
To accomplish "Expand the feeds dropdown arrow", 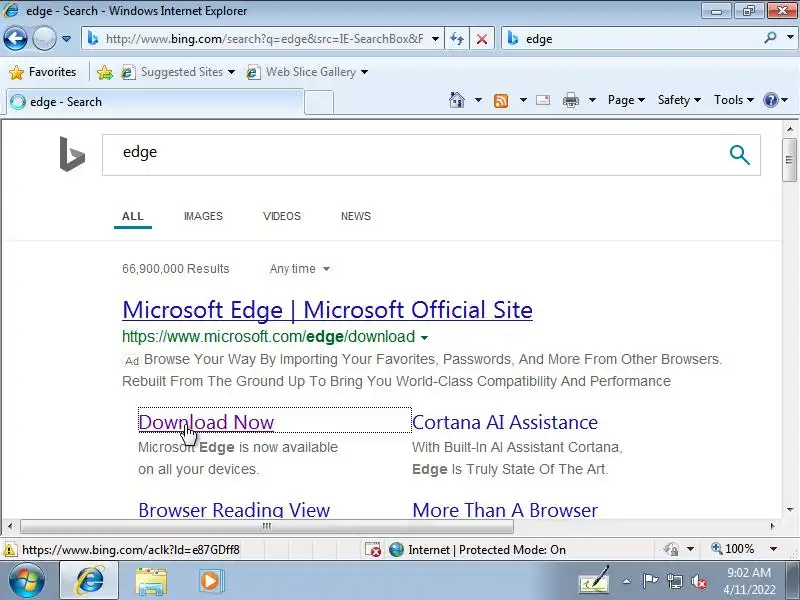I will click(523, 100).
